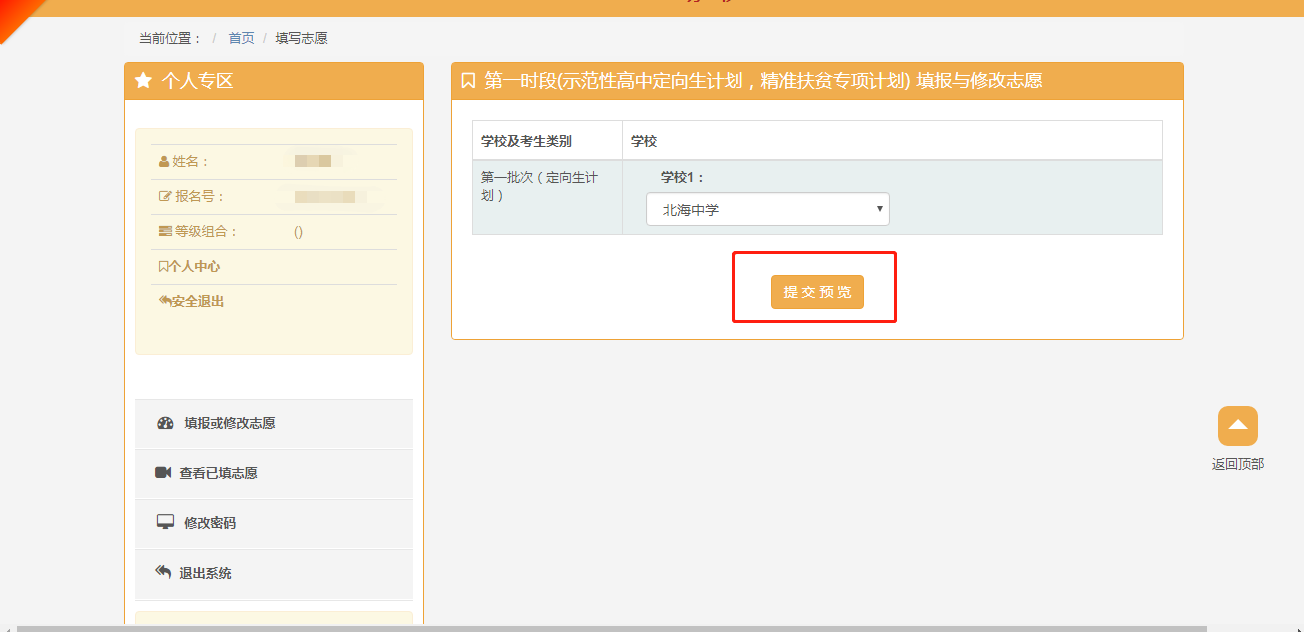The height and width of the screenshot is (632, 1304).
Task: Click the dashboard icon for 填报或修改志愿
Action: [166, 423]
